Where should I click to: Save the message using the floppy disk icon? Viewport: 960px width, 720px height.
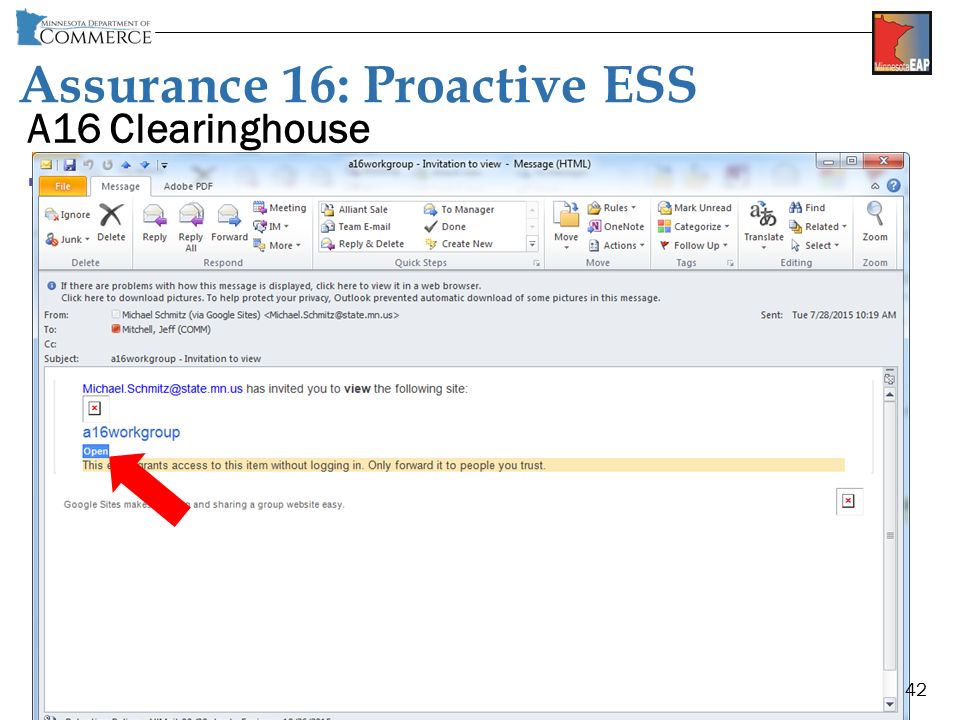coord(69,165)
